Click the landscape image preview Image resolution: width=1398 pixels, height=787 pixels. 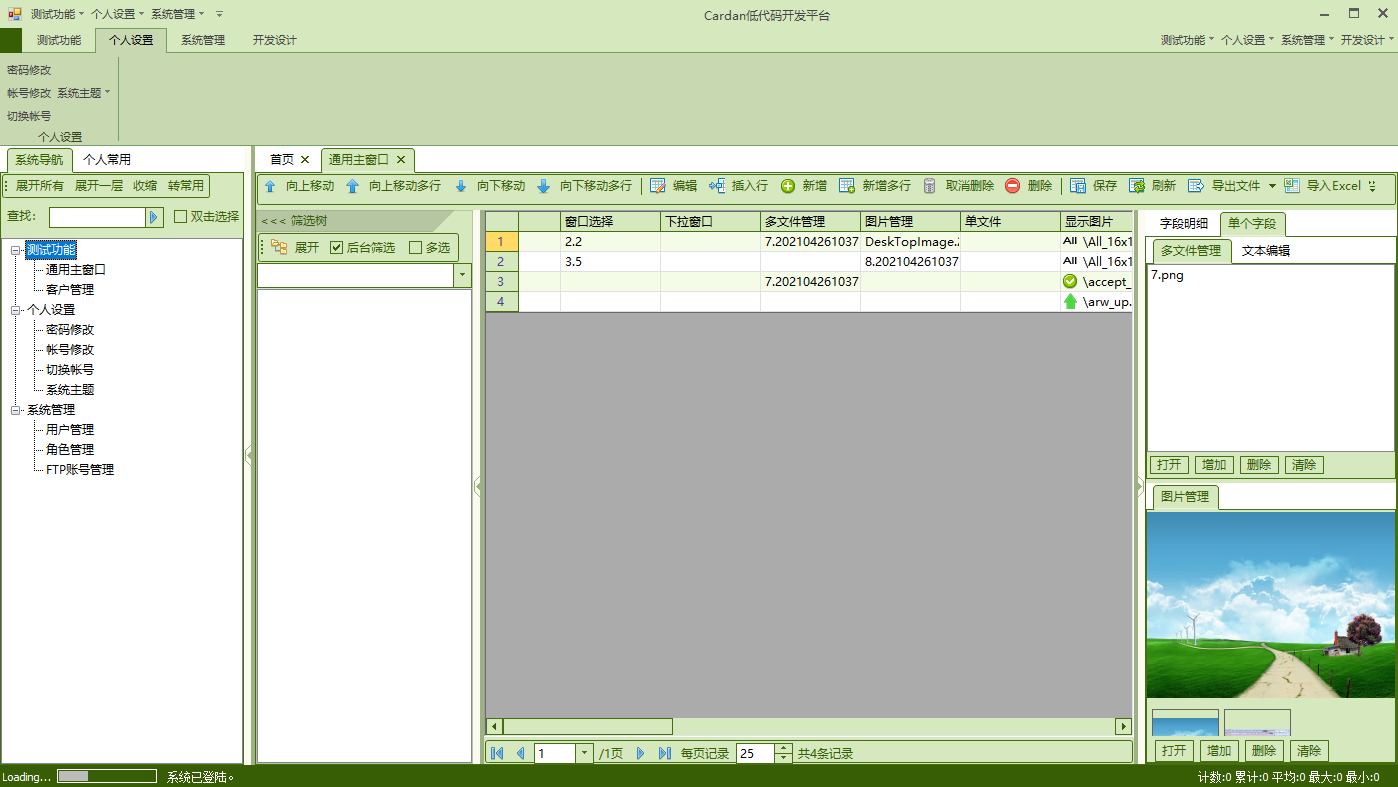pyautogui.click(x=1271, y=605)
